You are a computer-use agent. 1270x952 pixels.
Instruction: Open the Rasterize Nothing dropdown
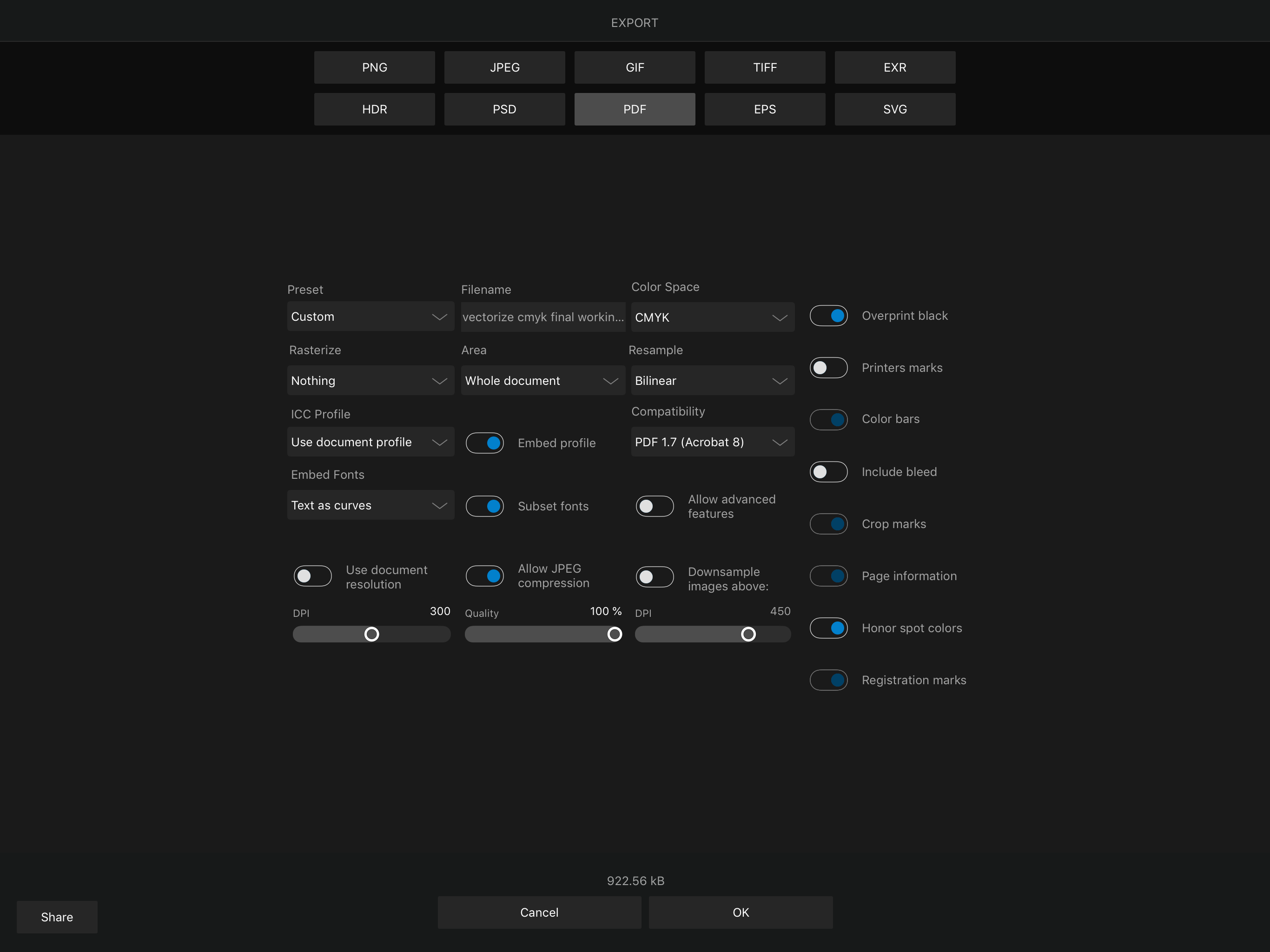click(370, 381)
